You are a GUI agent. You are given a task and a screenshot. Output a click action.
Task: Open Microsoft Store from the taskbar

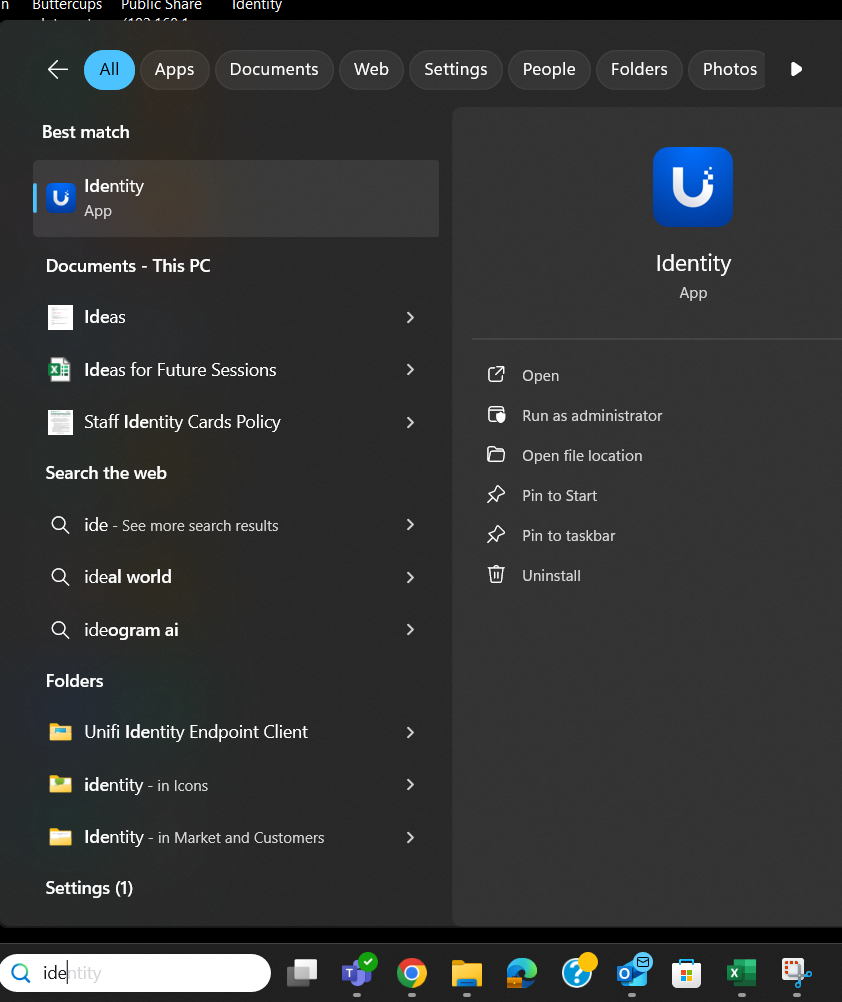686,972
